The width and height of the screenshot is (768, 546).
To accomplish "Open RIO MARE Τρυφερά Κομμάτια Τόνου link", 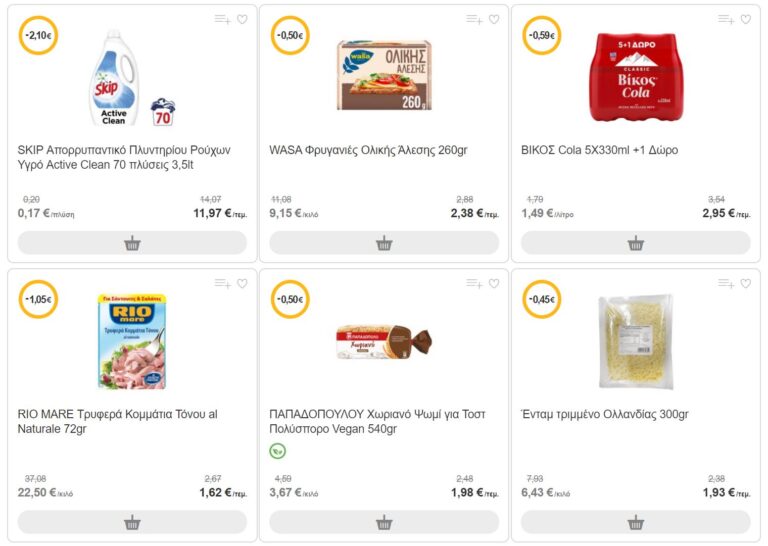I will coord(118,421).
